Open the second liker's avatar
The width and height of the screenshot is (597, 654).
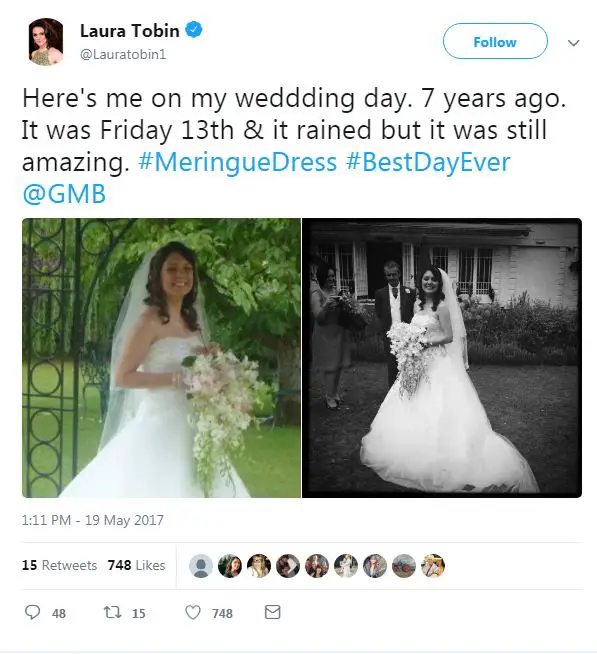230,566
